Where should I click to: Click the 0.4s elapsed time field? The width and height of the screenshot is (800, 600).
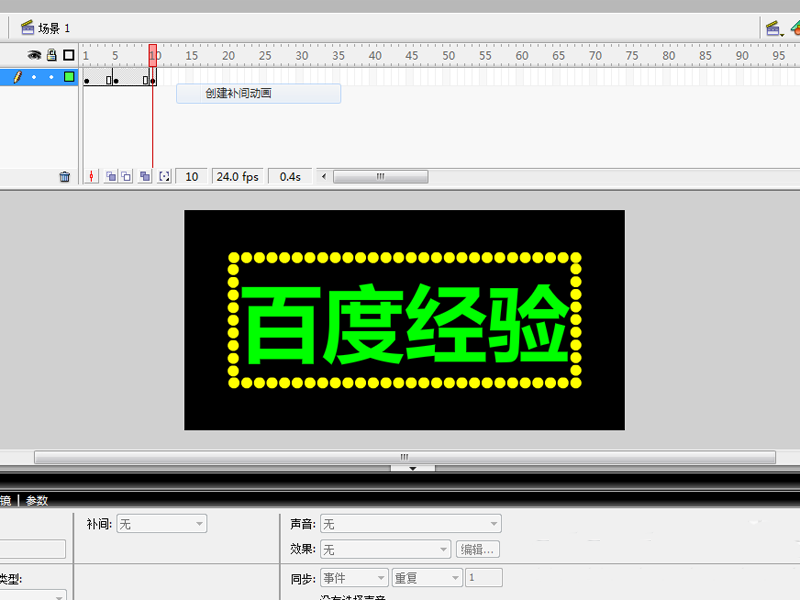tap(290, 177)
